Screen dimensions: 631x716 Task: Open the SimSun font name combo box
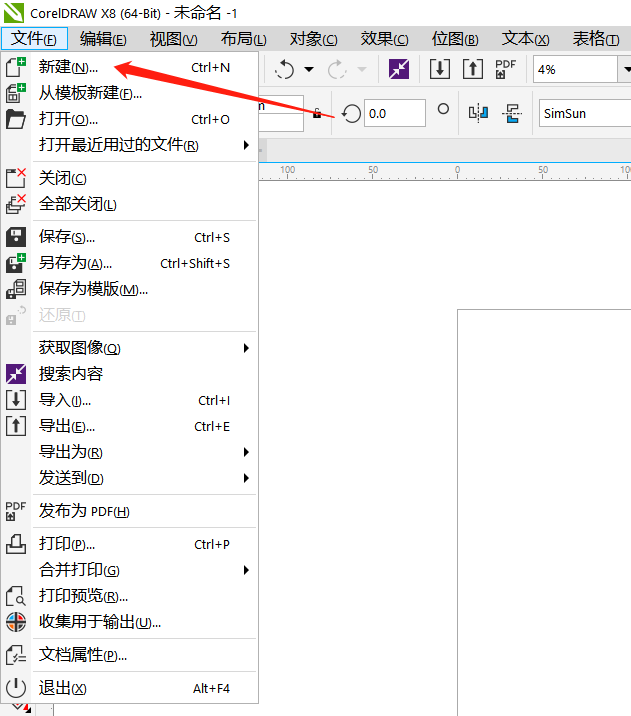[585, 113]
